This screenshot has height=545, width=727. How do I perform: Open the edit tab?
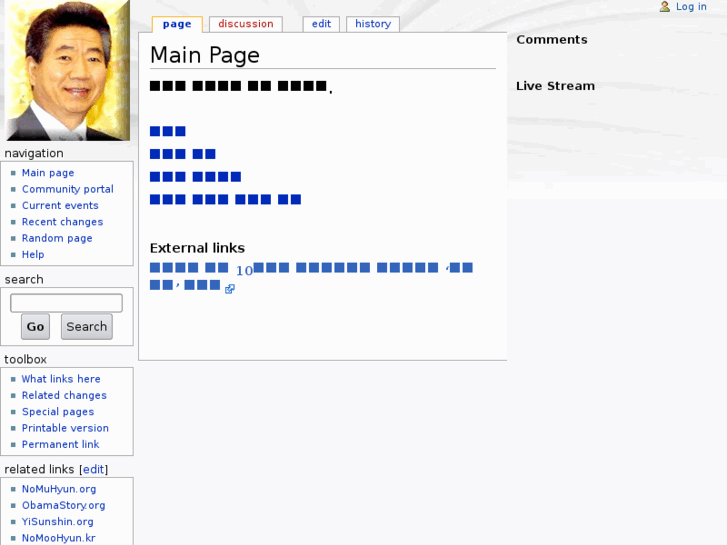321,24
